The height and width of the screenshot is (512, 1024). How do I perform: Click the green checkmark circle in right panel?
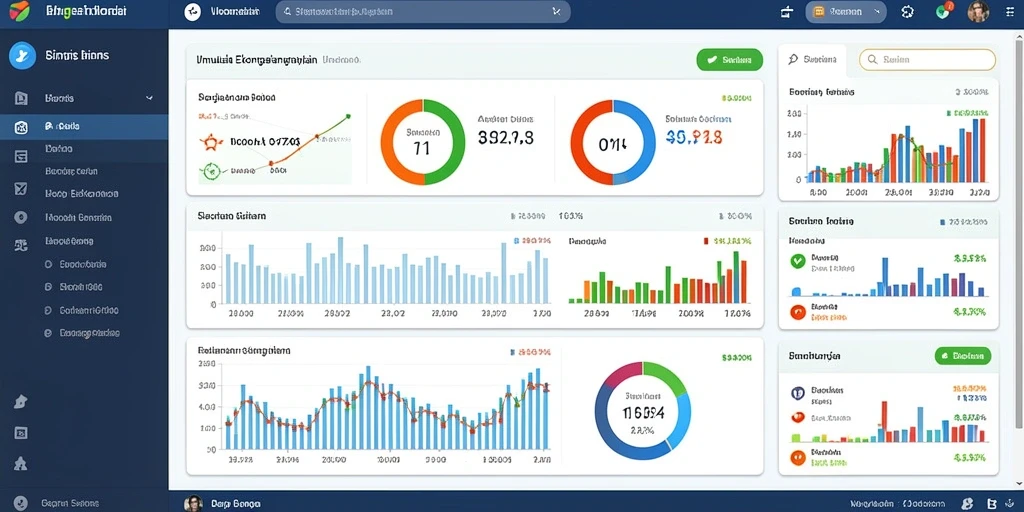click(797, 261)
